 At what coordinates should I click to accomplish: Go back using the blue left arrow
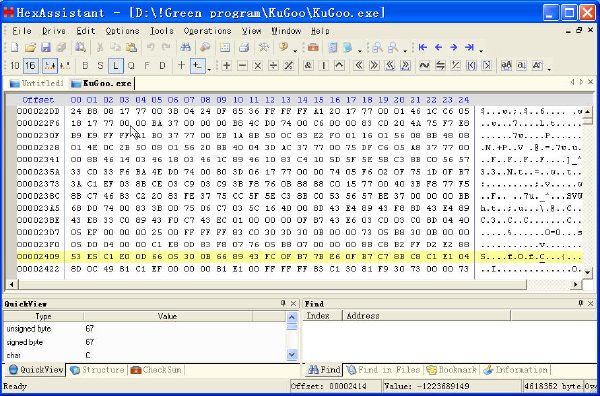coord(438,47)
